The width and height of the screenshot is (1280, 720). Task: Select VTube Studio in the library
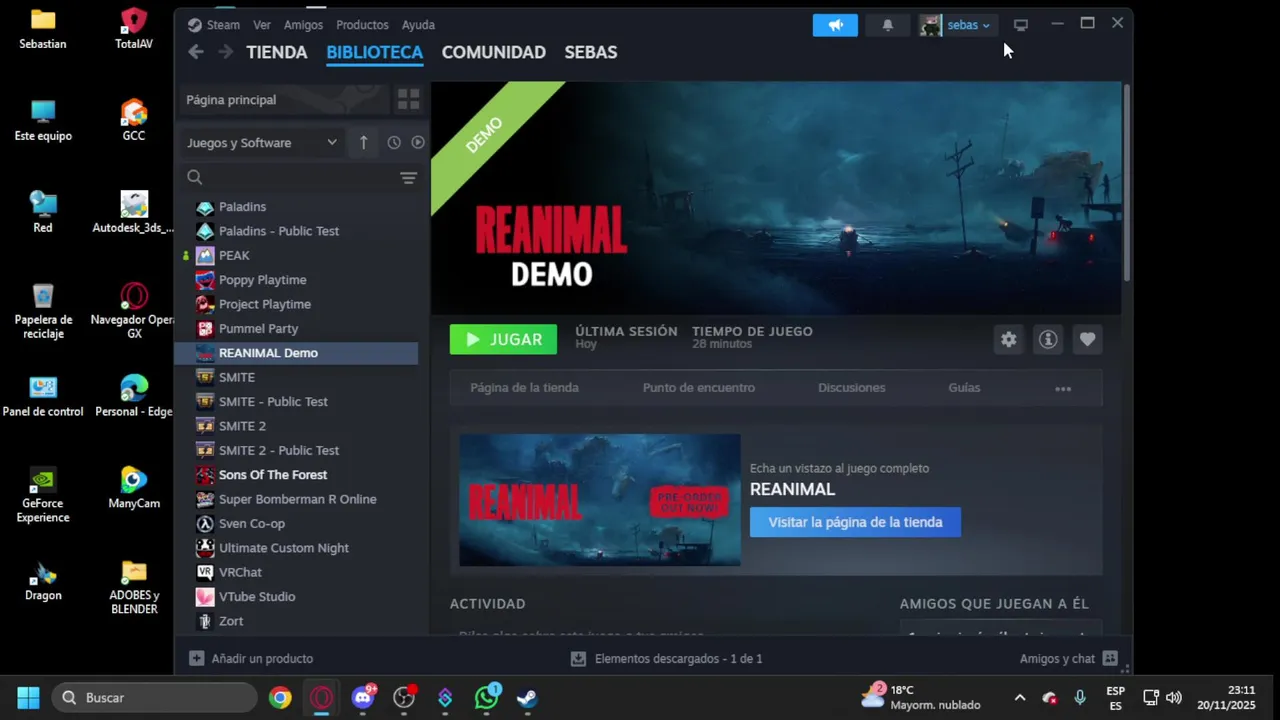click(296, 597)
